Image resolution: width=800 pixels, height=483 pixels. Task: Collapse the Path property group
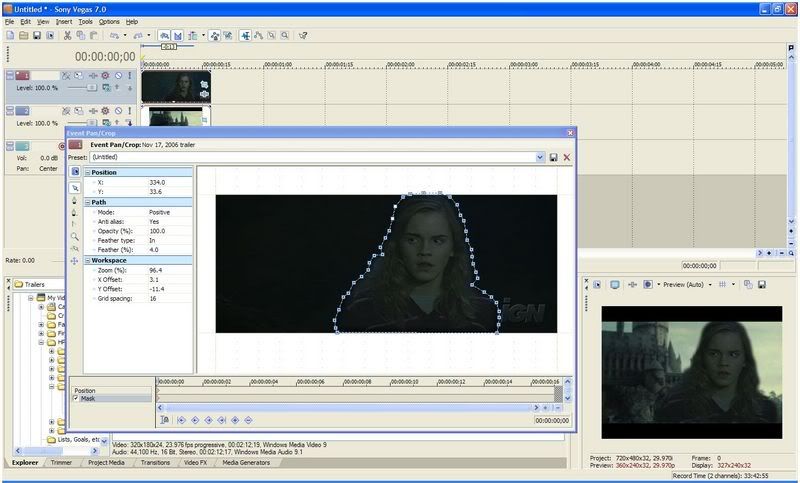(87, 202)
